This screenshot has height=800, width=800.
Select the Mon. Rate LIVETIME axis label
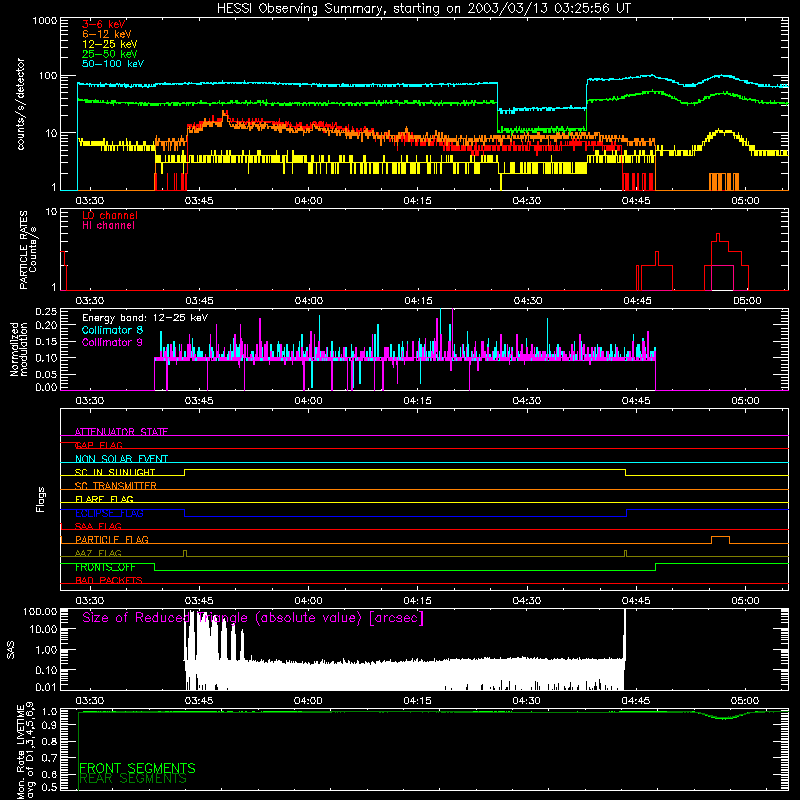click(x=25, y=750)
